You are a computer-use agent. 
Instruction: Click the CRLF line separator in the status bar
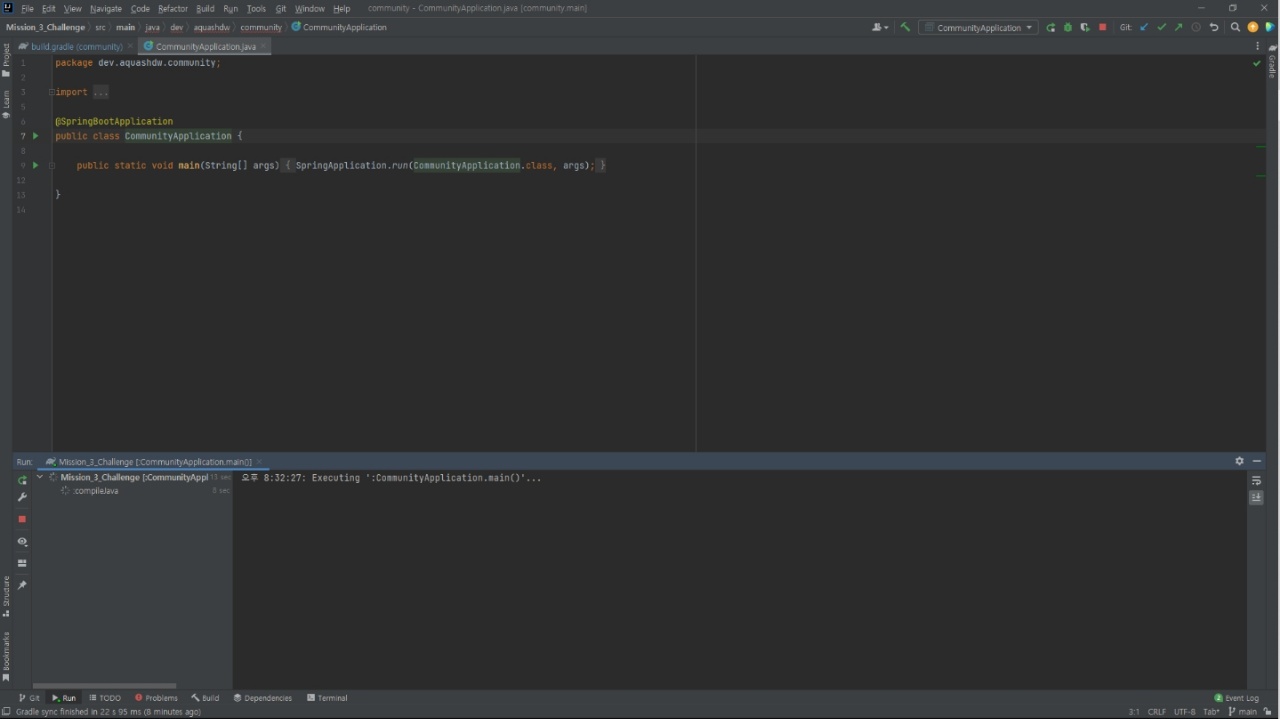pyautogui.click(x=1157, y=712)
